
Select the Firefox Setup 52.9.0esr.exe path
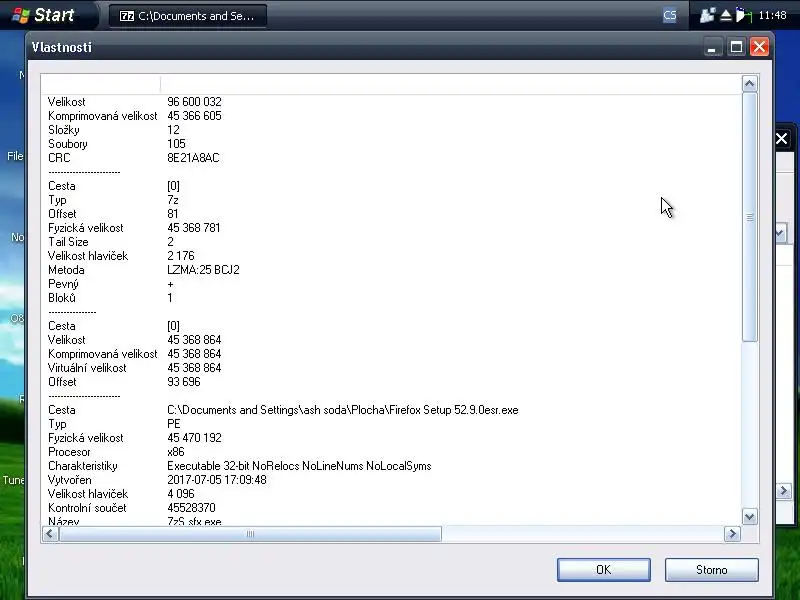point(342,410)
